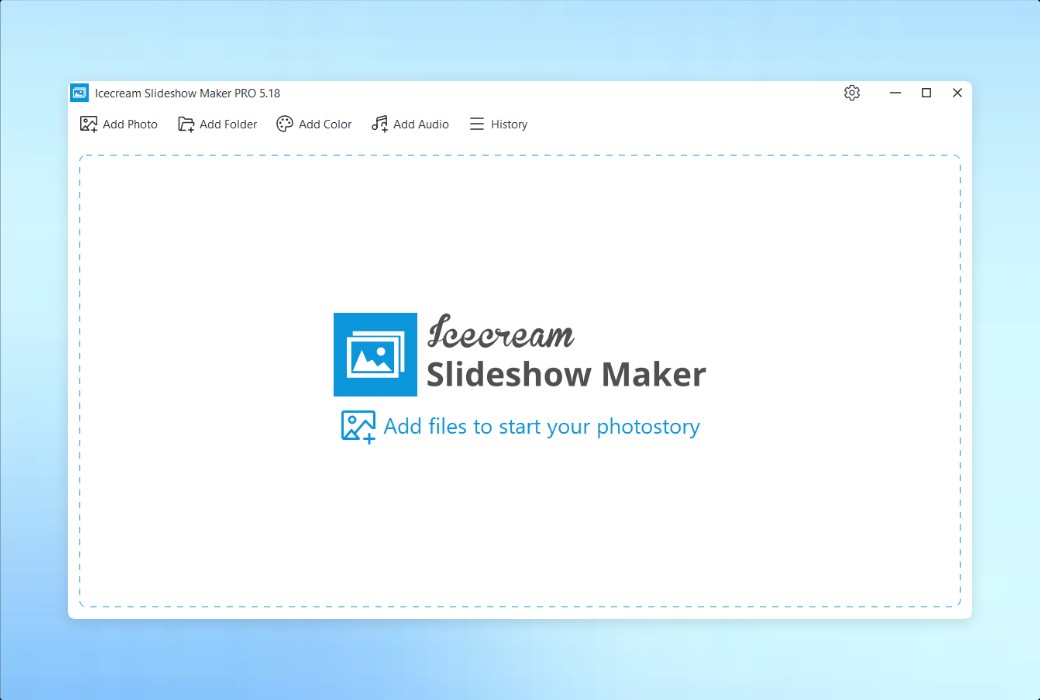The image size is (1040, 700).
Task: Click Add files to start your photostory
Action: 543,426
